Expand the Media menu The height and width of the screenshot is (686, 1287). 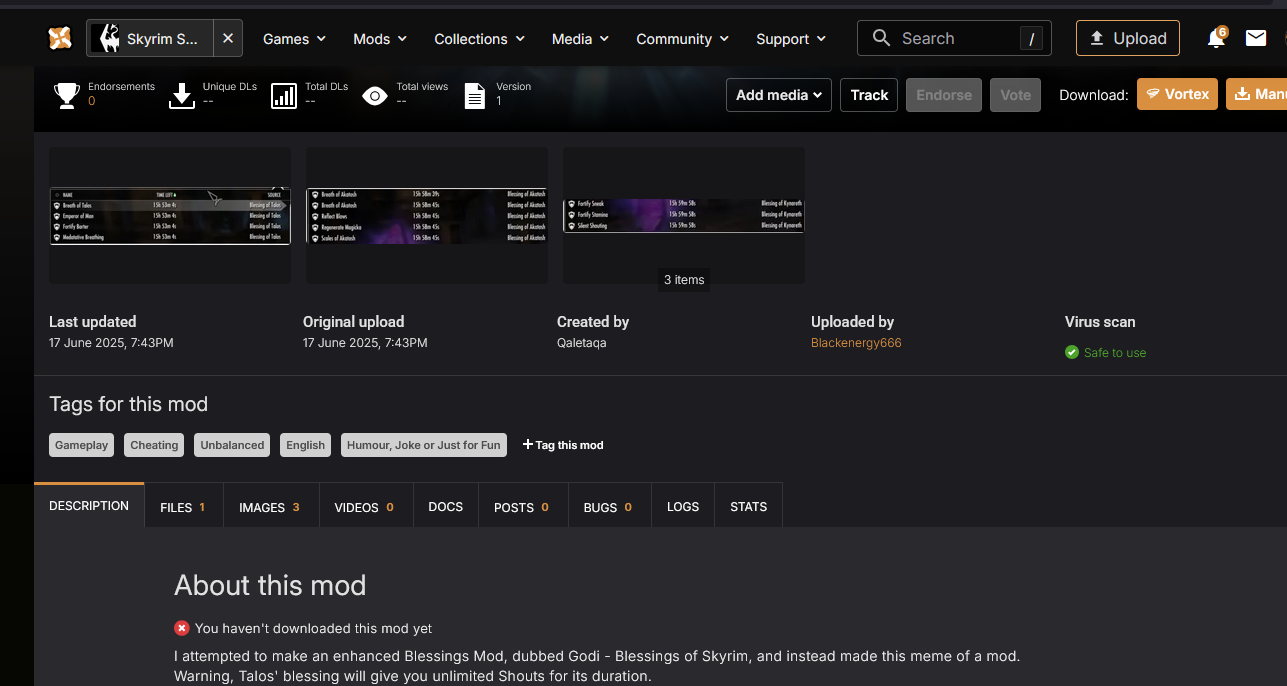pos(580,39)
